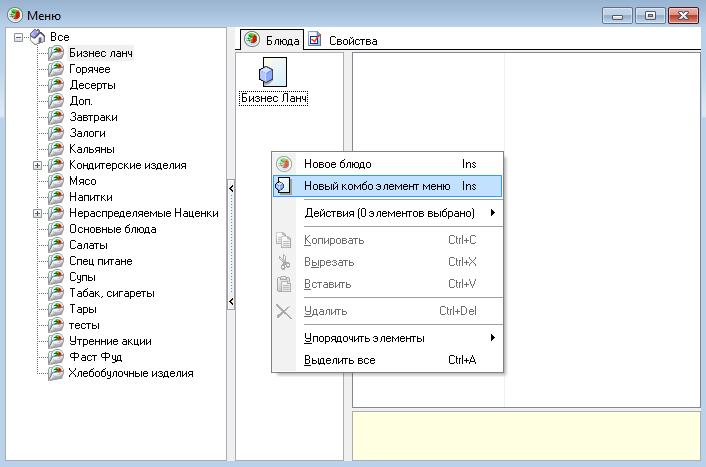Screen dimensions: 706x467
Task: Expand the Кондитерские изделия tree node
Action: click(37, 165)
